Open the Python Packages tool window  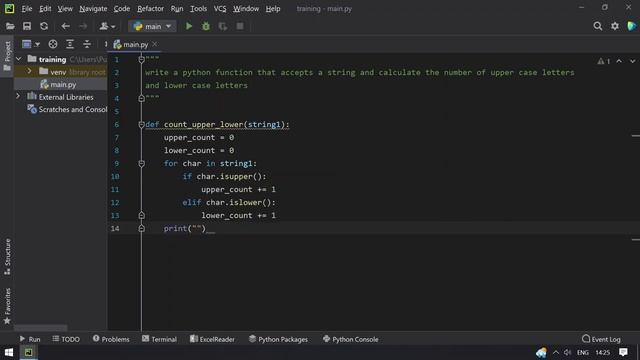(278, 339)
